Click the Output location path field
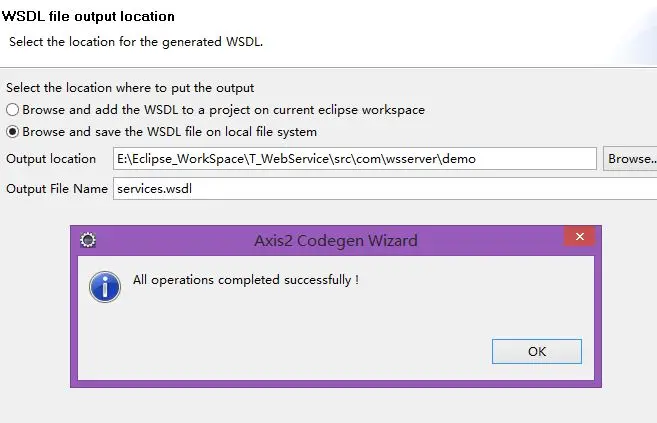The image size is (657, 423). click(x=354, y=159)
